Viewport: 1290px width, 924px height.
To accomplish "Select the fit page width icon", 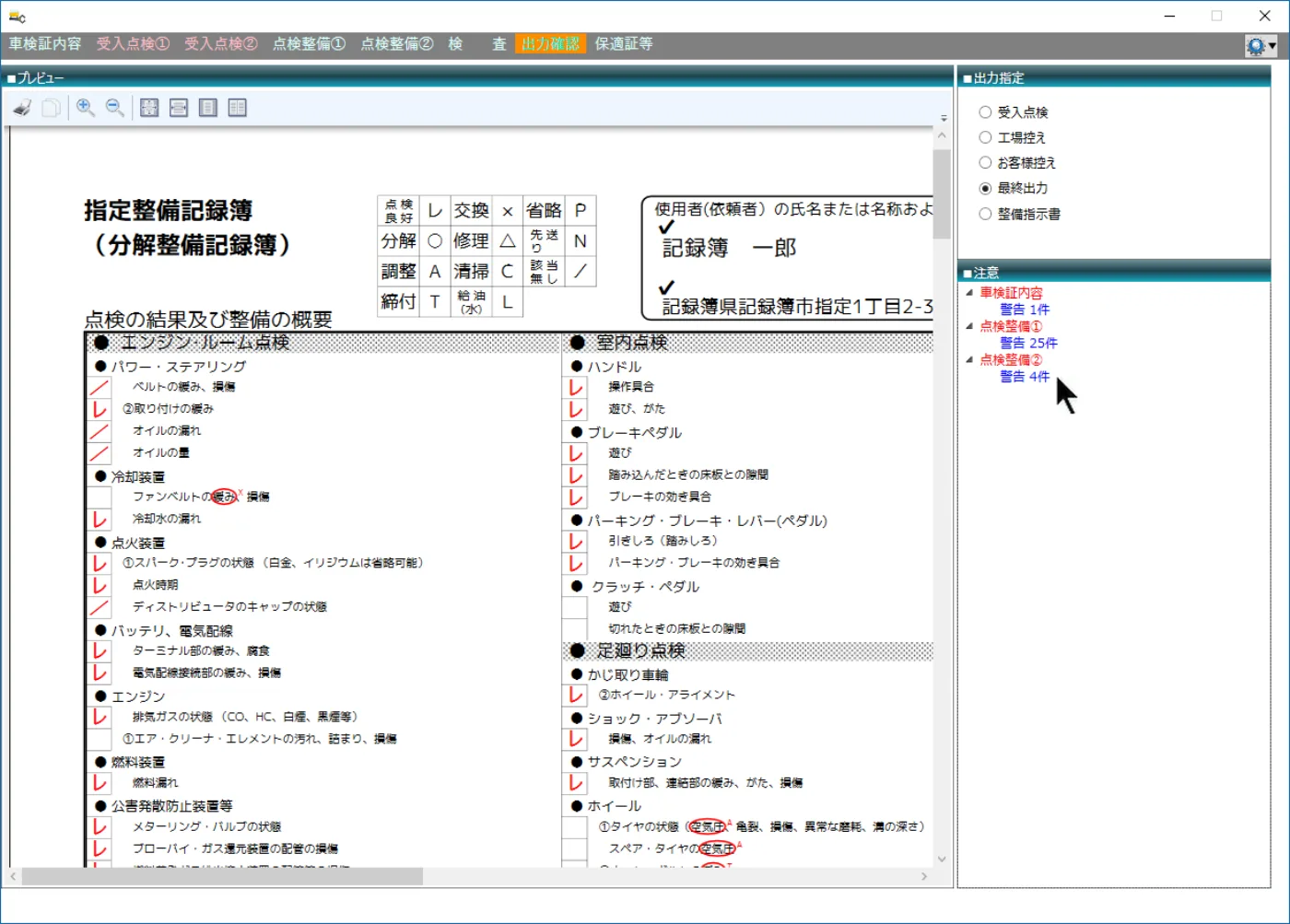I will click(x=179, y=108).
